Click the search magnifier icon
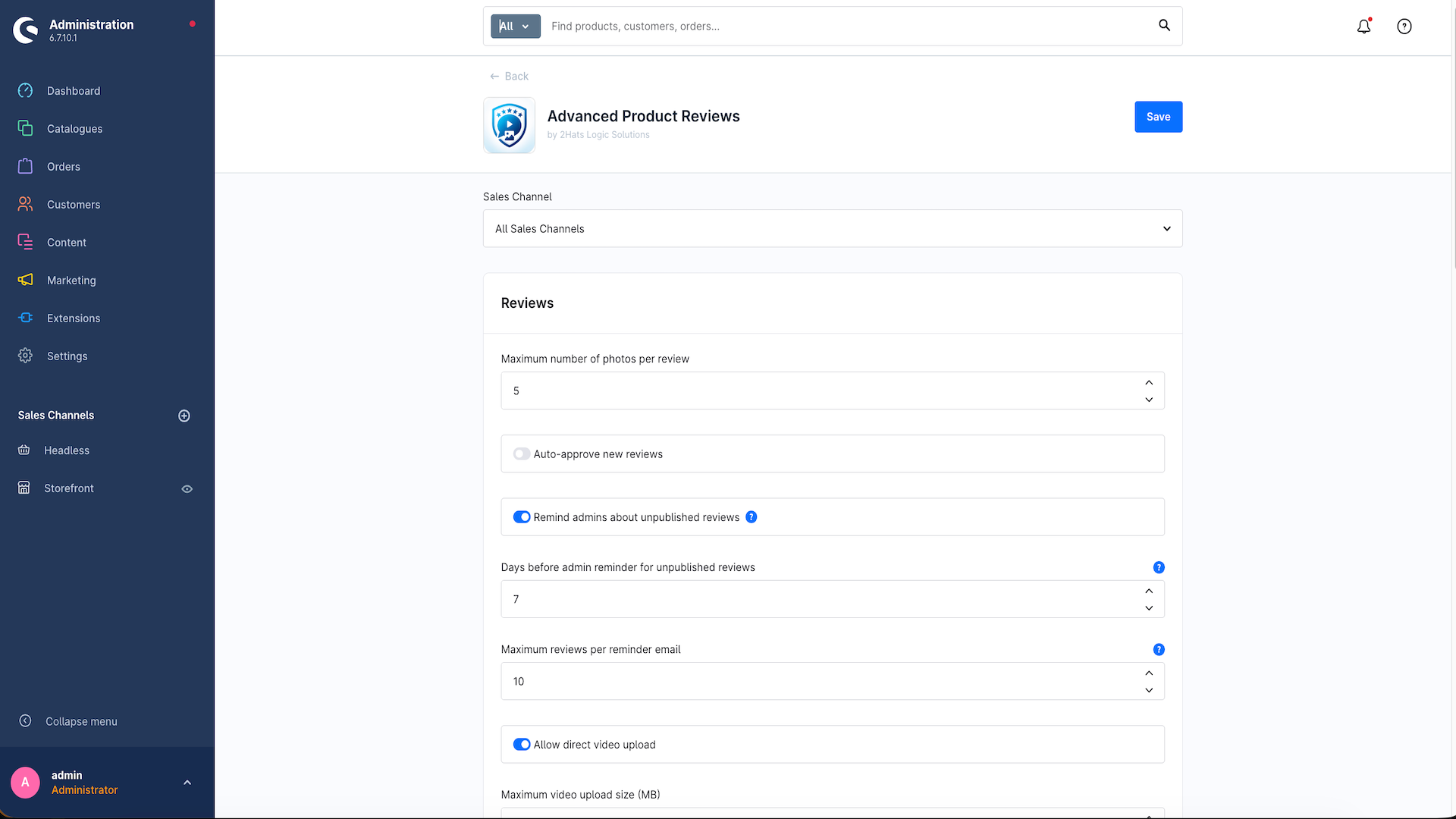Image resolution: width=1456 pixels, height=819 pixels. 1164,26
